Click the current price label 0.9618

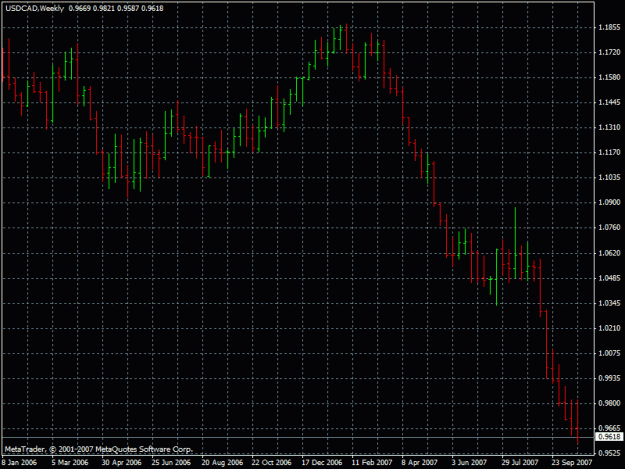pyautogui.click(x=609, y=437)
